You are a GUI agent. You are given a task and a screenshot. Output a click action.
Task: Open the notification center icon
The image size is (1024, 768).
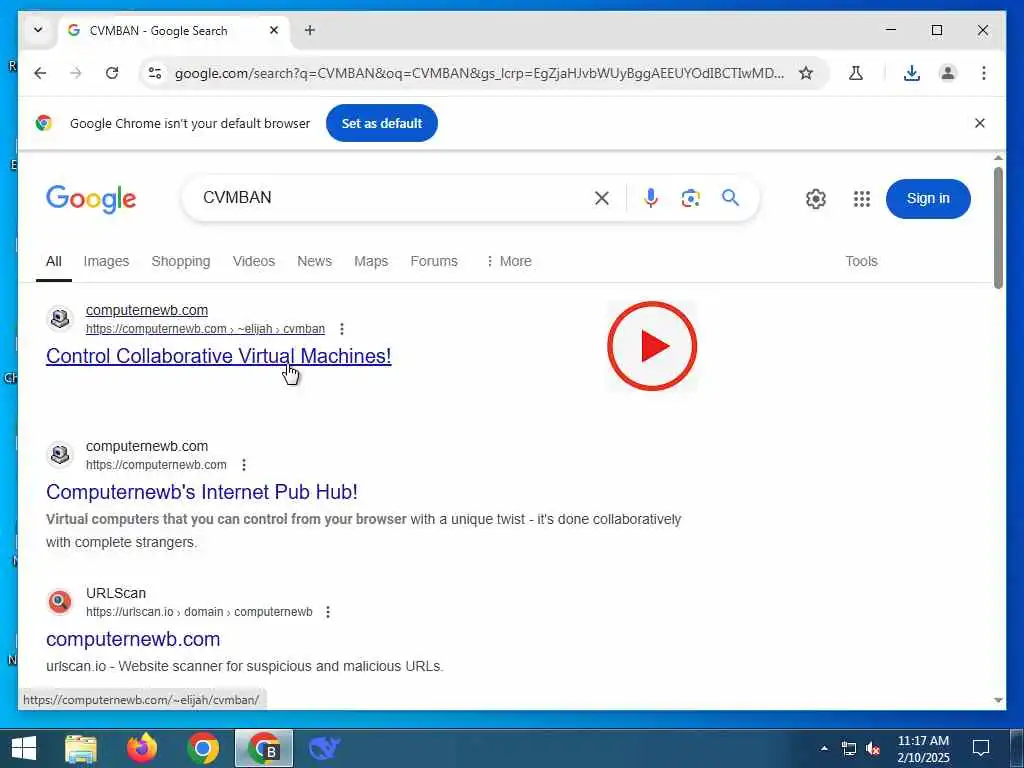981,748
